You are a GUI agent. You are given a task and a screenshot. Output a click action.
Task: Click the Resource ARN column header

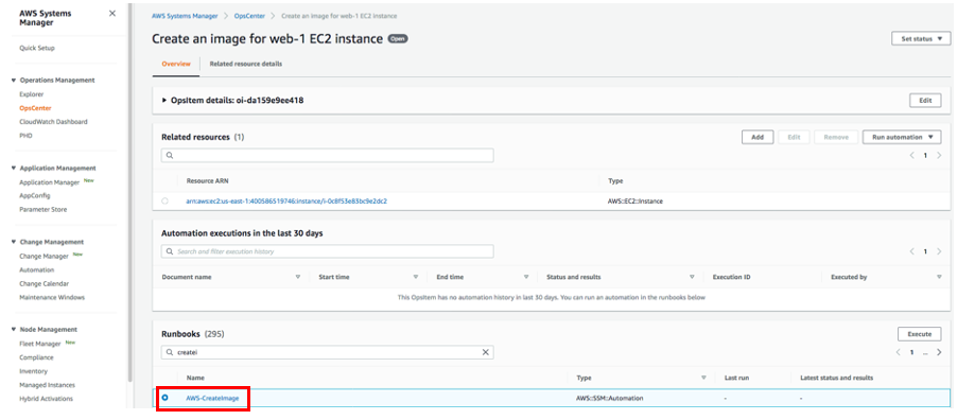[207, 181]
